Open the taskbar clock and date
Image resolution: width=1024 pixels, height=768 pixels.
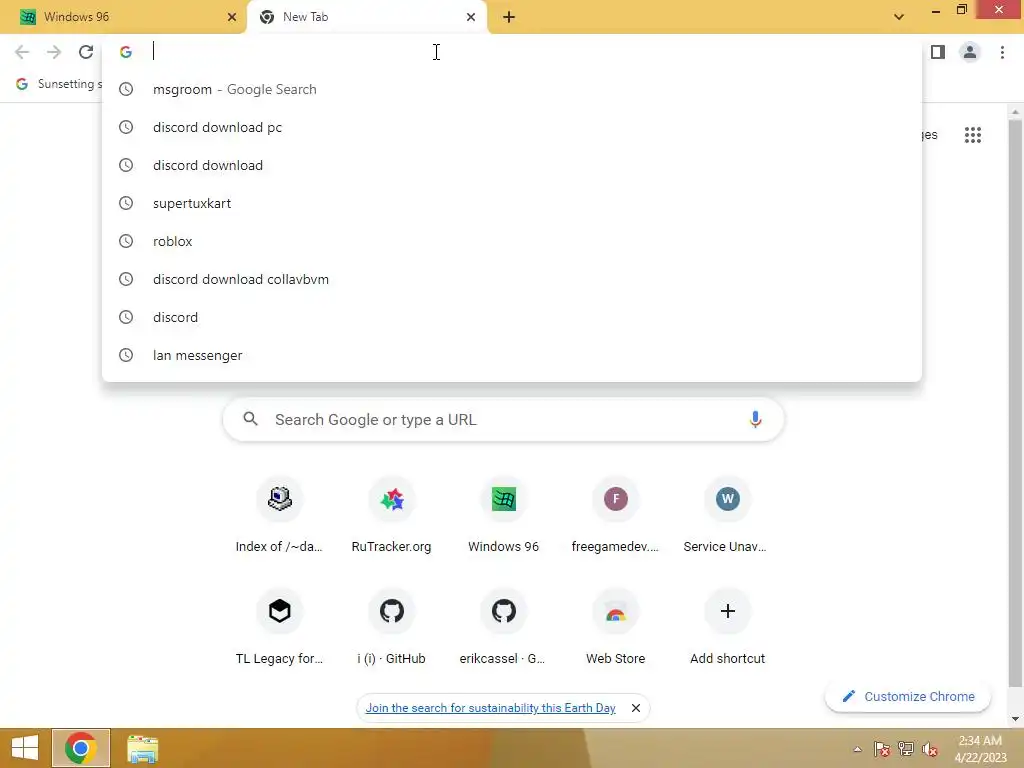980,749
